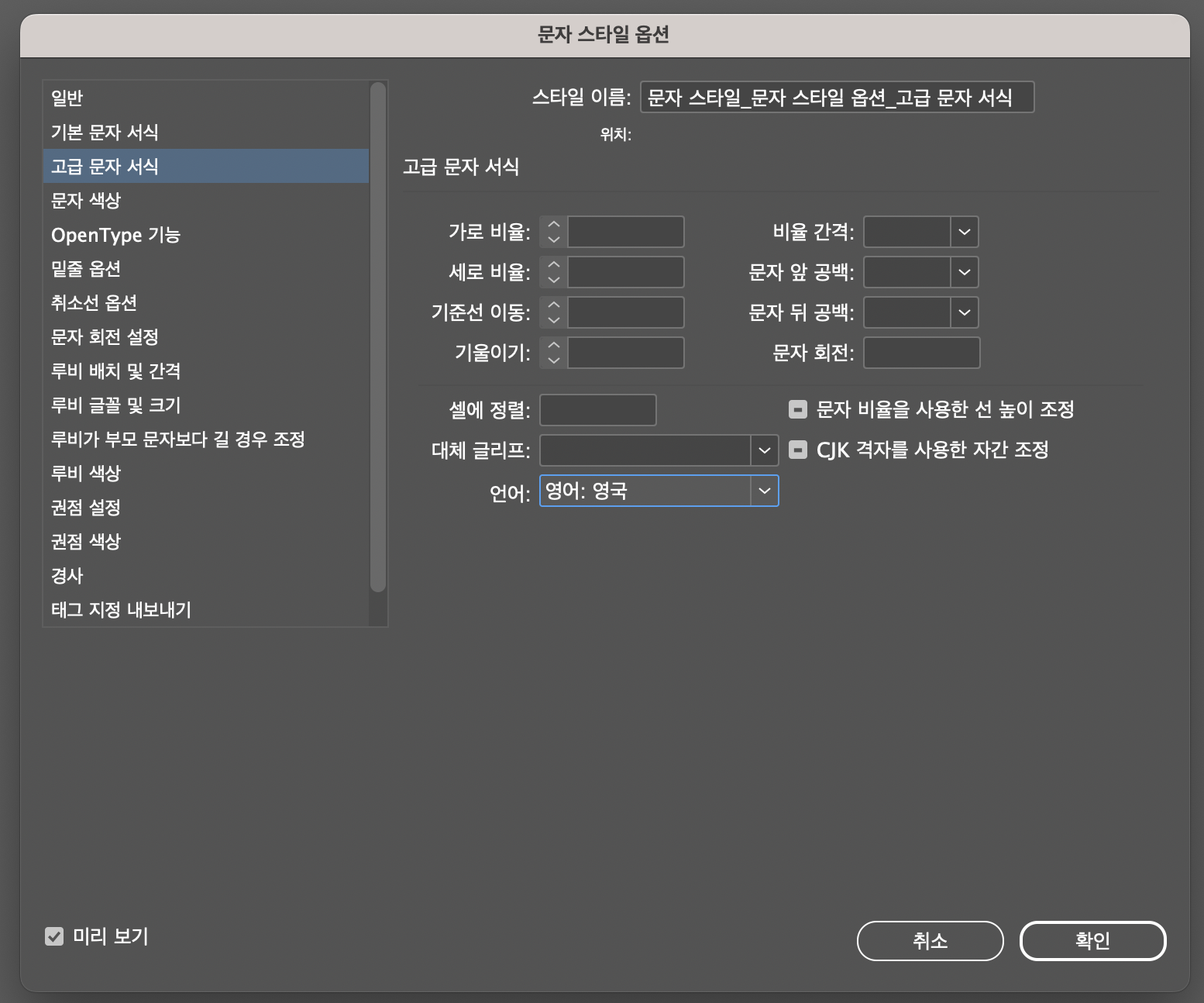Click the 세로 비율 stepper arrows
This screenshot has width=1204, height=1003.
(x=553, y=272)
